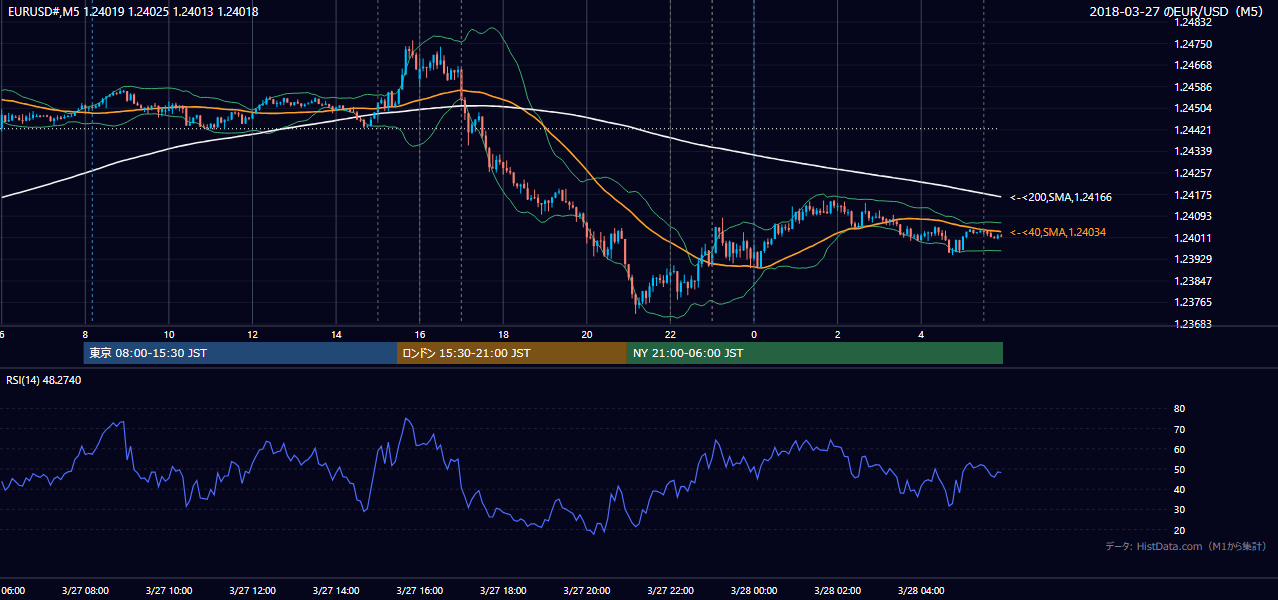Click hour tick 22 under the price chart

670,335
